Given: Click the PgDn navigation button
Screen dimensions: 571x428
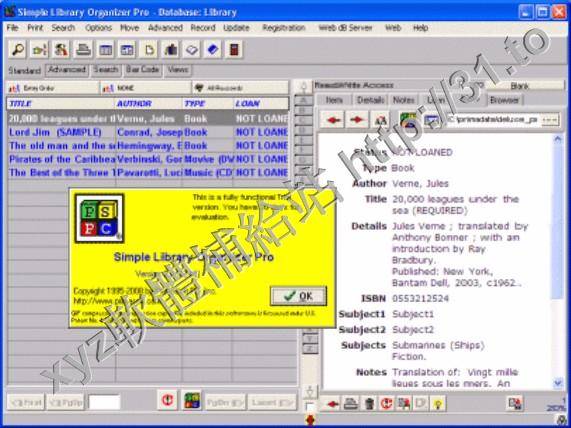Looking at the screenshot, I should 226,403.
